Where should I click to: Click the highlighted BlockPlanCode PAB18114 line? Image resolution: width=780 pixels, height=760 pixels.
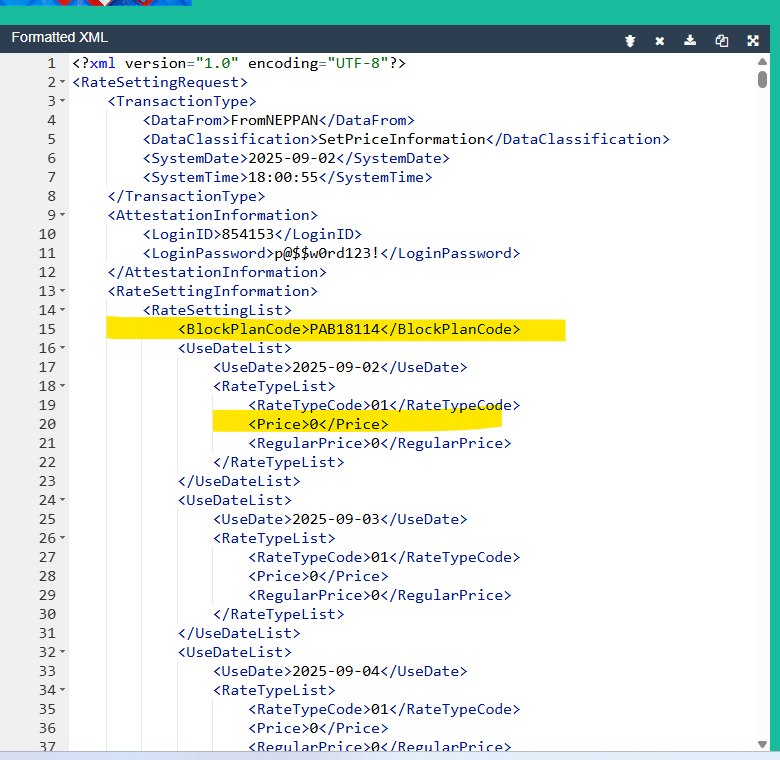349,330
